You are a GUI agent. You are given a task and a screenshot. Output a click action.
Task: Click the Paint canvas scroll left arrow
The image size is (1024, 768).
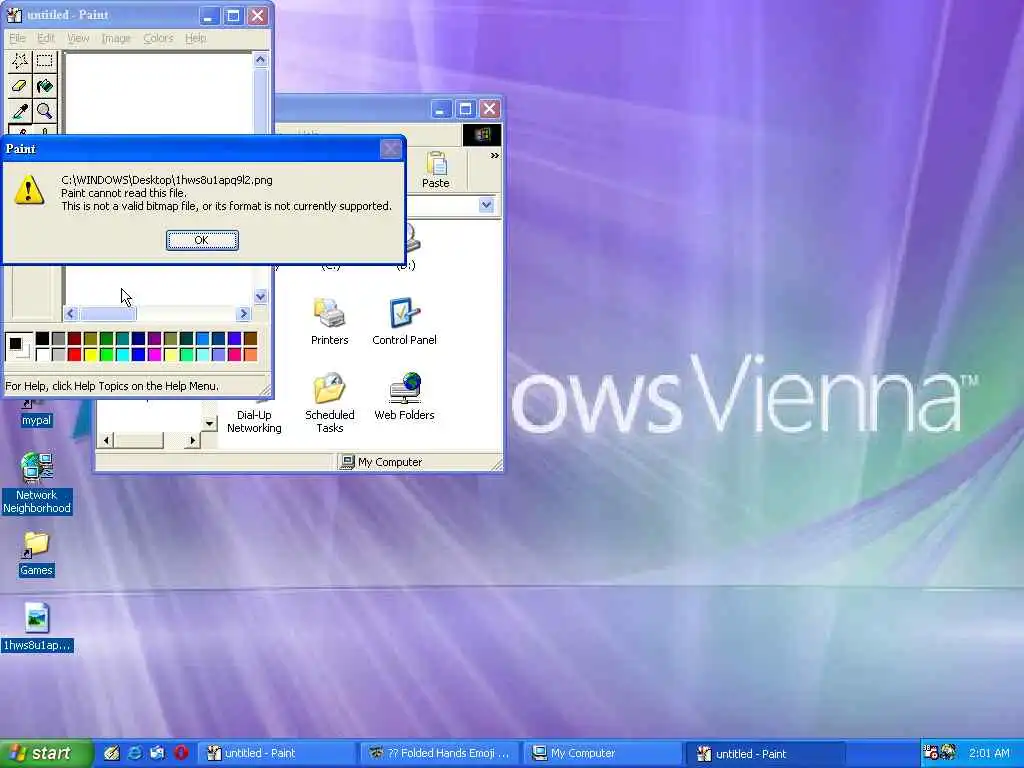point(71,313)
